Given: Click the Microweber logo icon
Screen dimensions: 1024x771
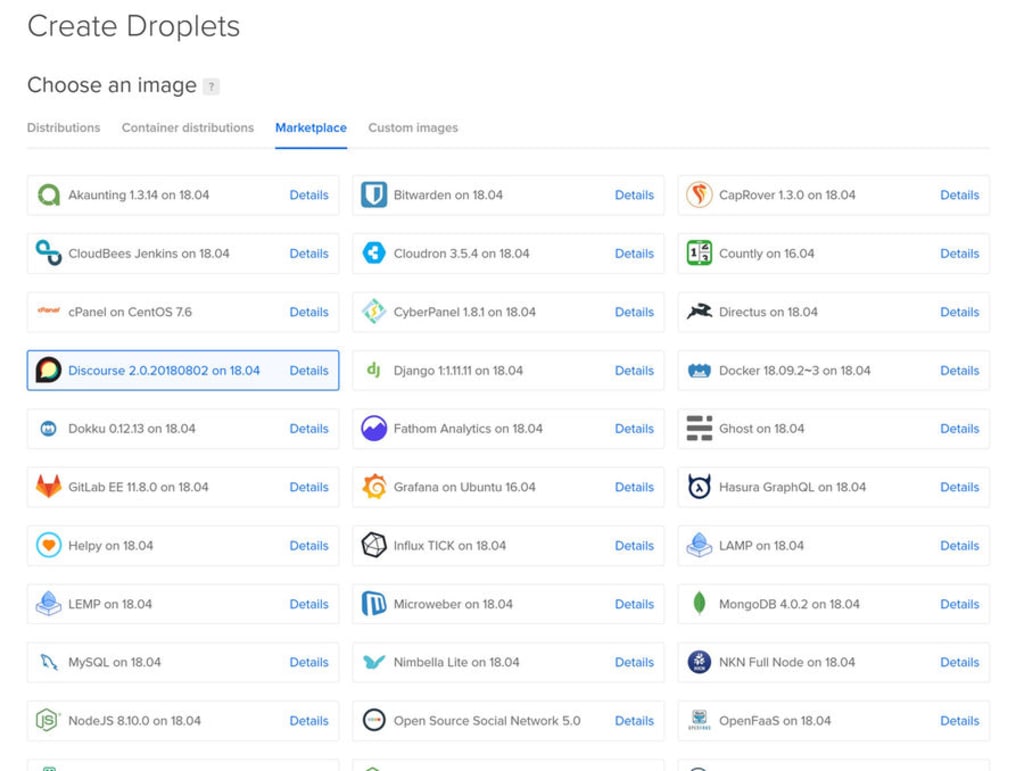Looking at the screenshot, I should (374, 603).
